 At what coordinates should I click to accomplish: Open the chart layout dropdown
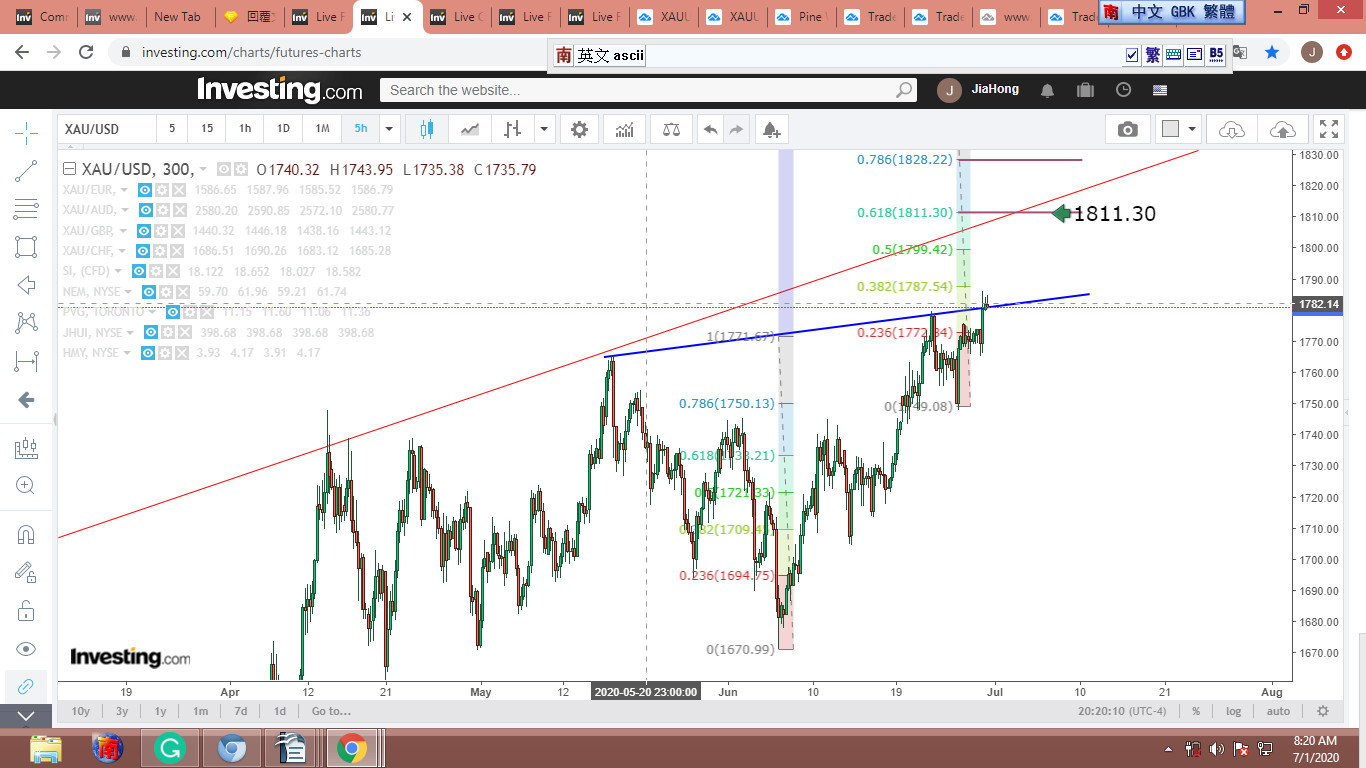(1192, 129)
